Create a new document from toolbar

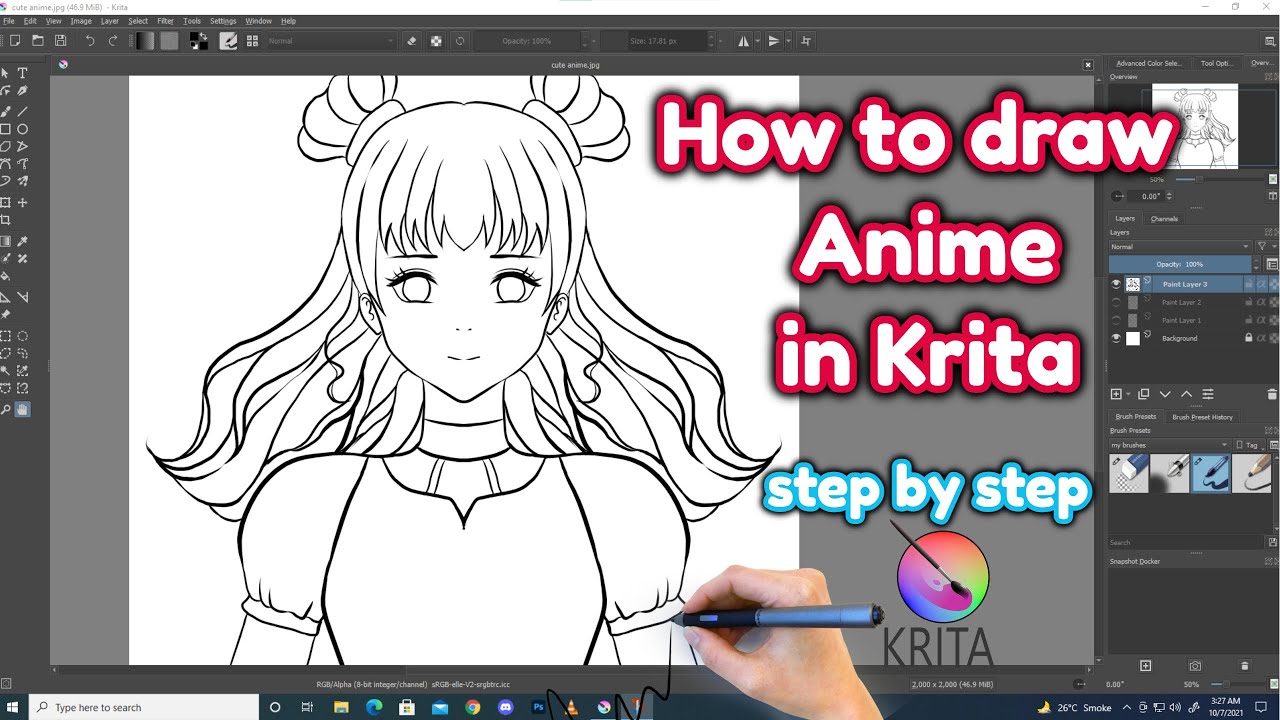14,41
